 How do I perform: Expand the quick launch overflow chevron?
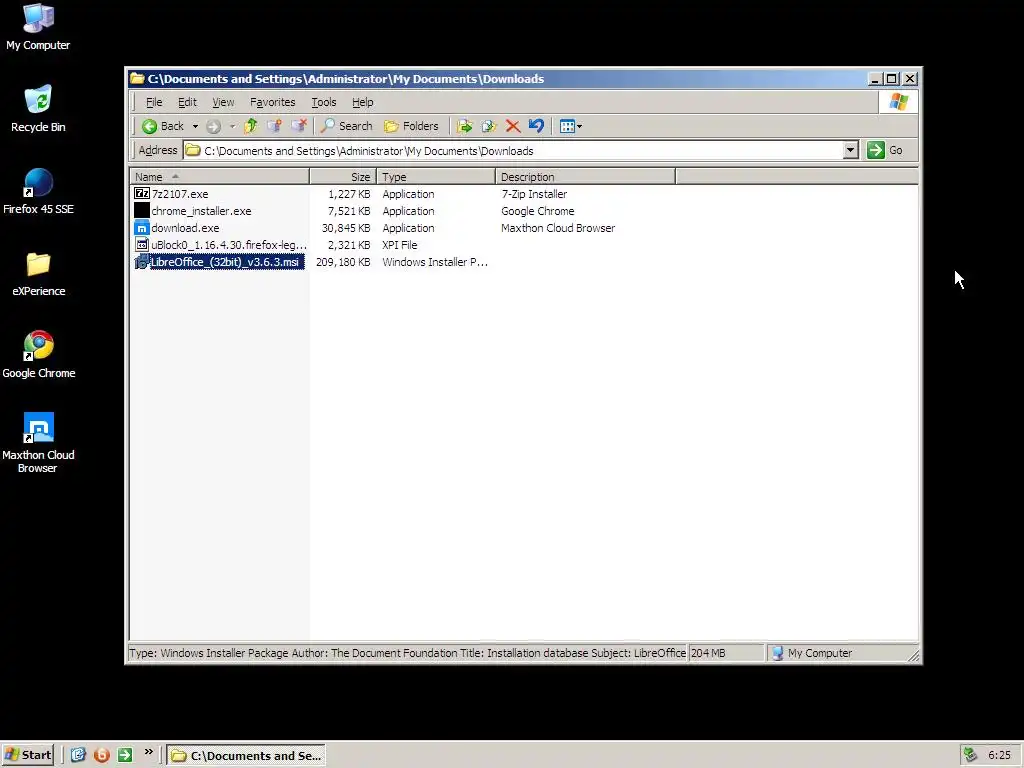click(x=148, y=752)
